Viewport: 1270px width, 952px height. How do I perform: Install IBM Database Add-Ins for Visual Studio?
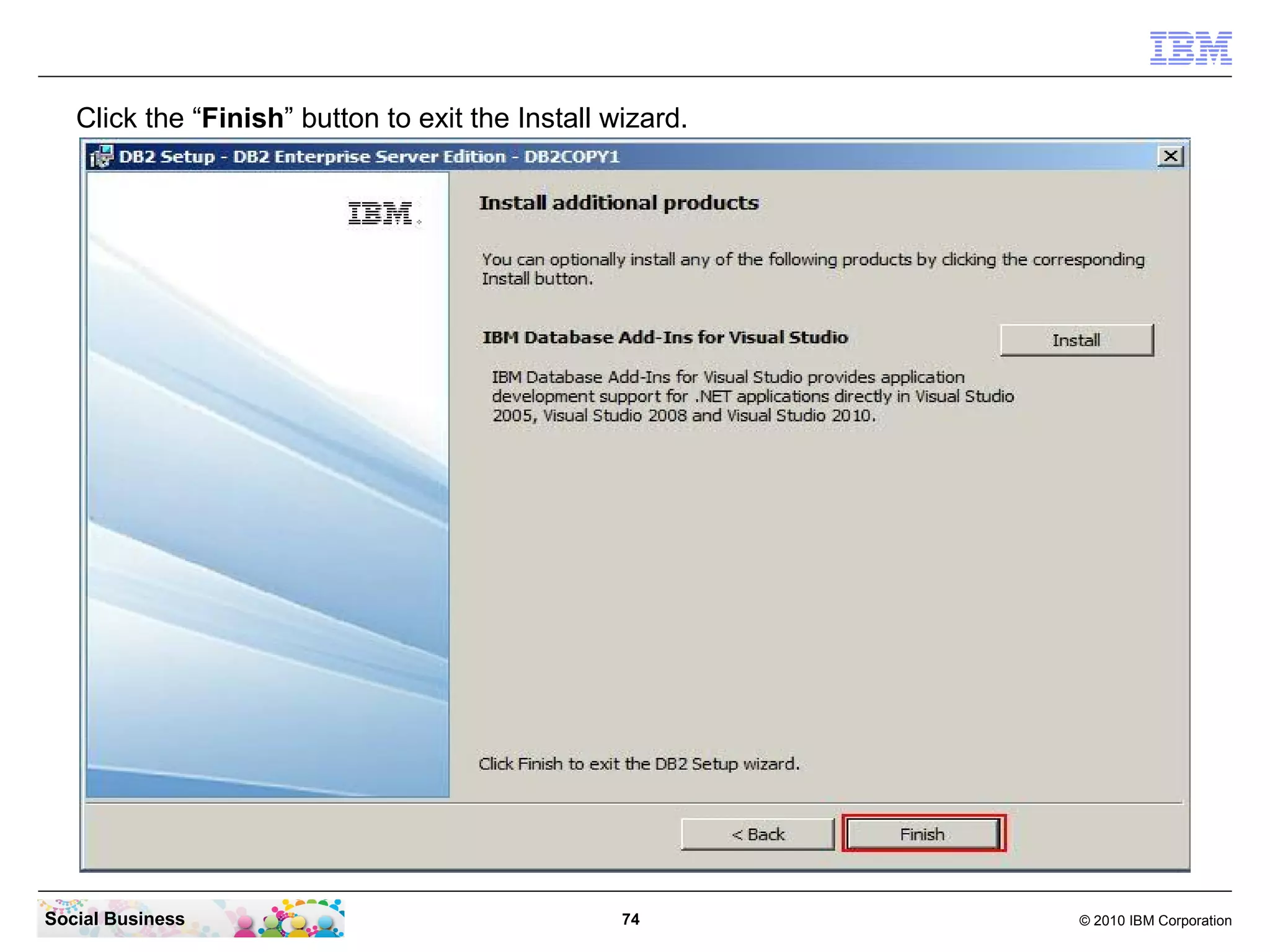1077,340
